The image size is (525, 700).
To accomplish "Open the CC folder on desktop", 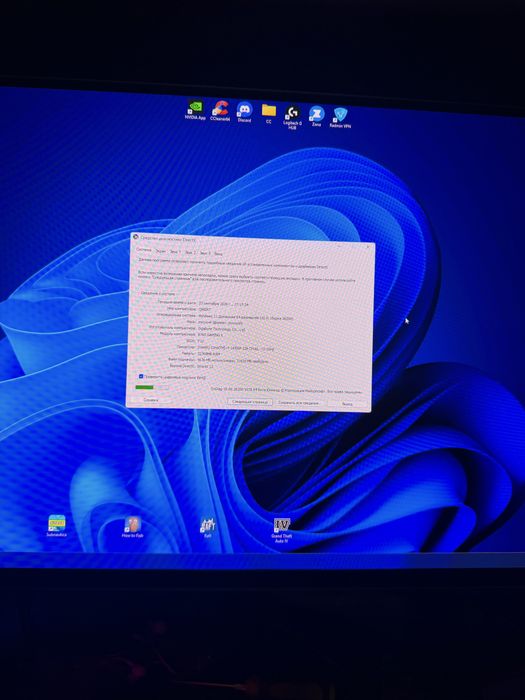I will click(269, 113).
